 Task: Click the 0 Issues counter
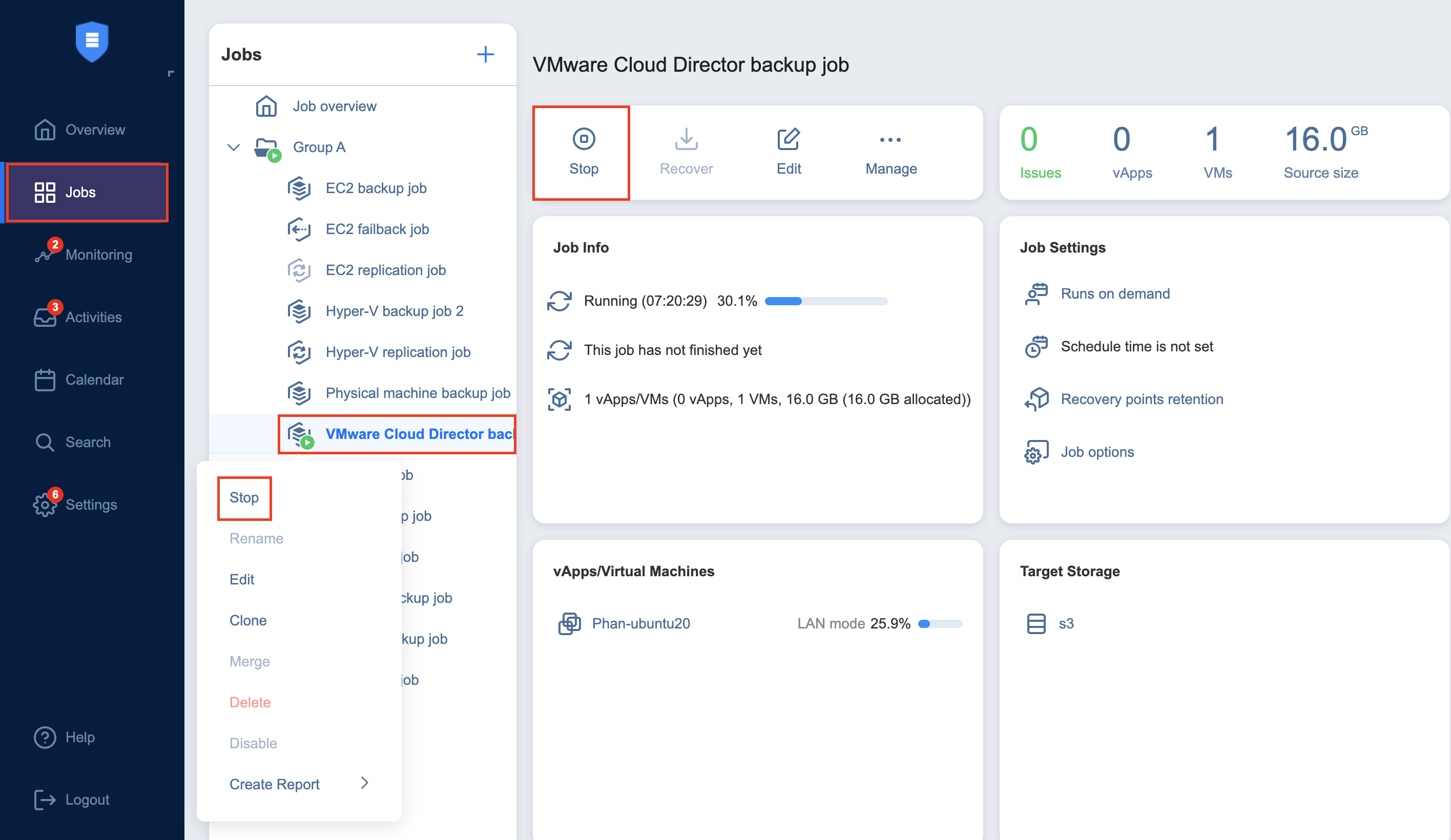coord(1040,153)
